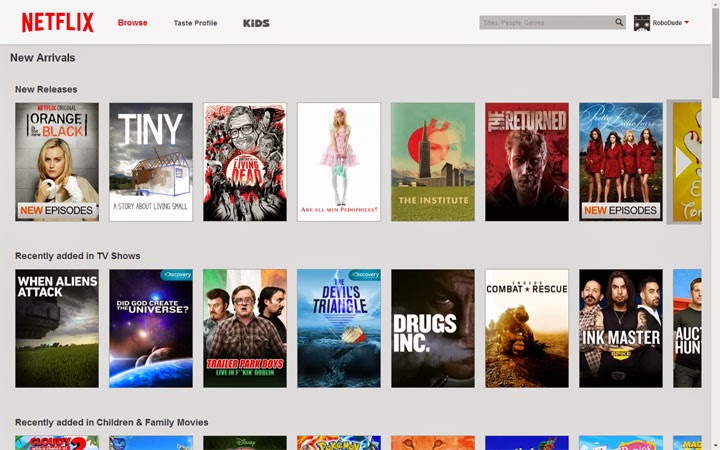Open the RoboDude profile name
The width and height of the screenshot is (720, 450).
pos(667,22)
